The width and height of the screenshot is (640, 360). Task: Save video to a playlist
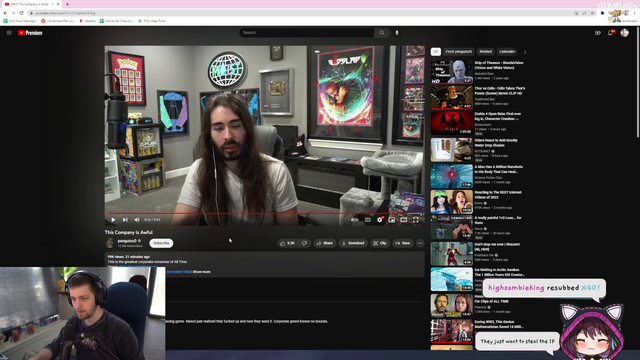(x=403, y=243)
